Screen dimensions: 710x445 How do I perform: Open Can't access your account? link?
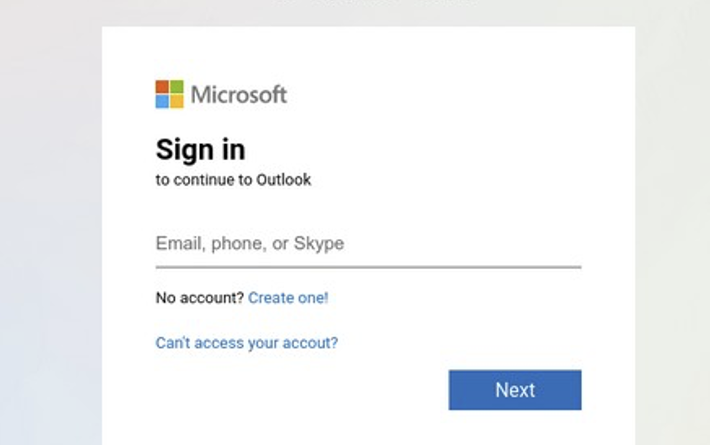coord(247,343)
